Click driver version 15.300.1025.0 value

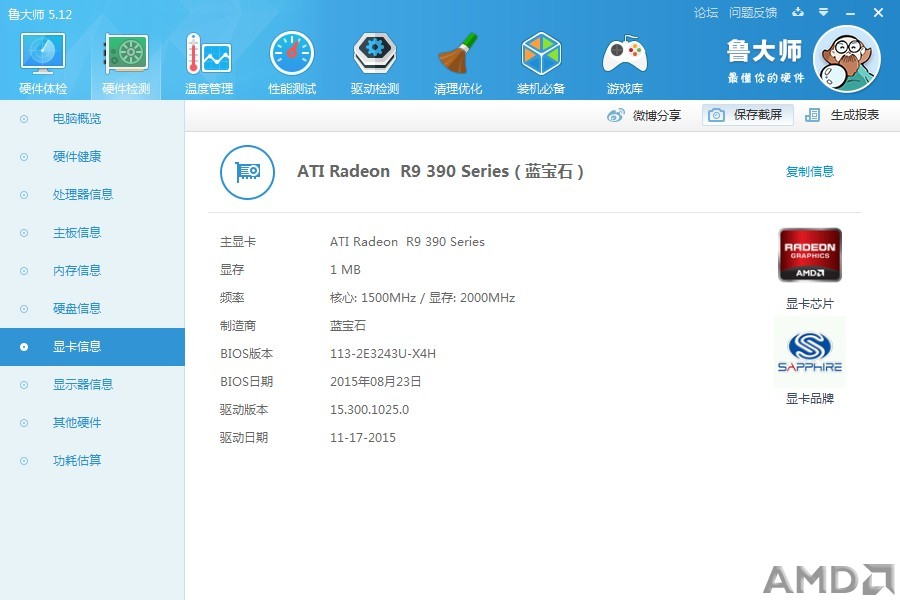(369, 410)
